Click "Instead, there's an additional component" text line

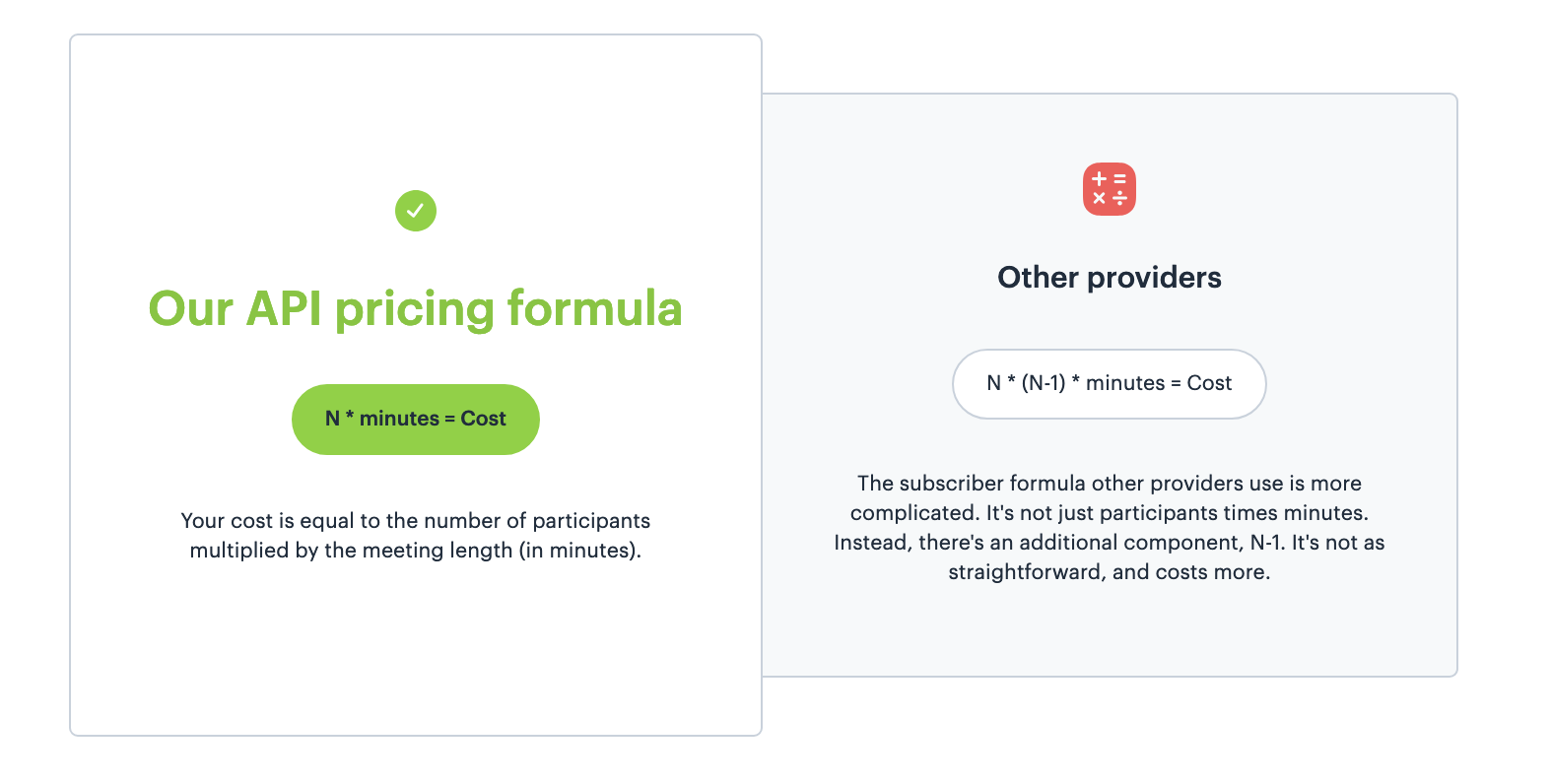click(1110, 543)
